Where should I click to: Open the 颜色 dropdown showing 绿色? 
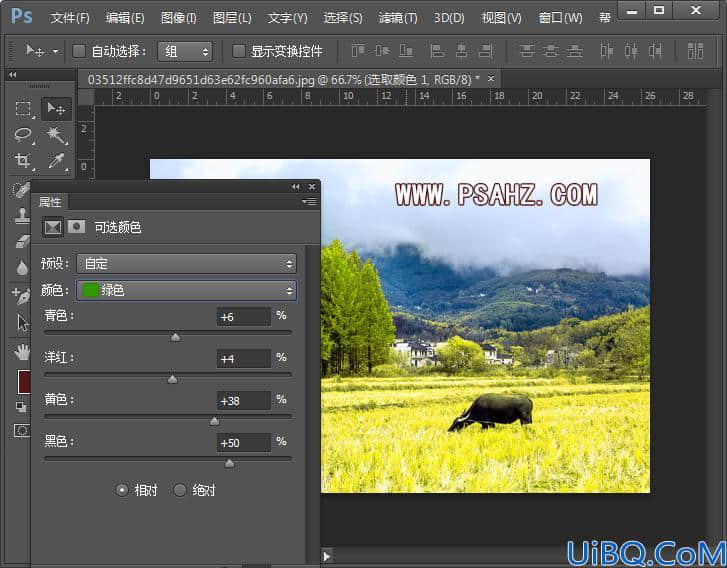pyautogui.click(x=186, y=290)
